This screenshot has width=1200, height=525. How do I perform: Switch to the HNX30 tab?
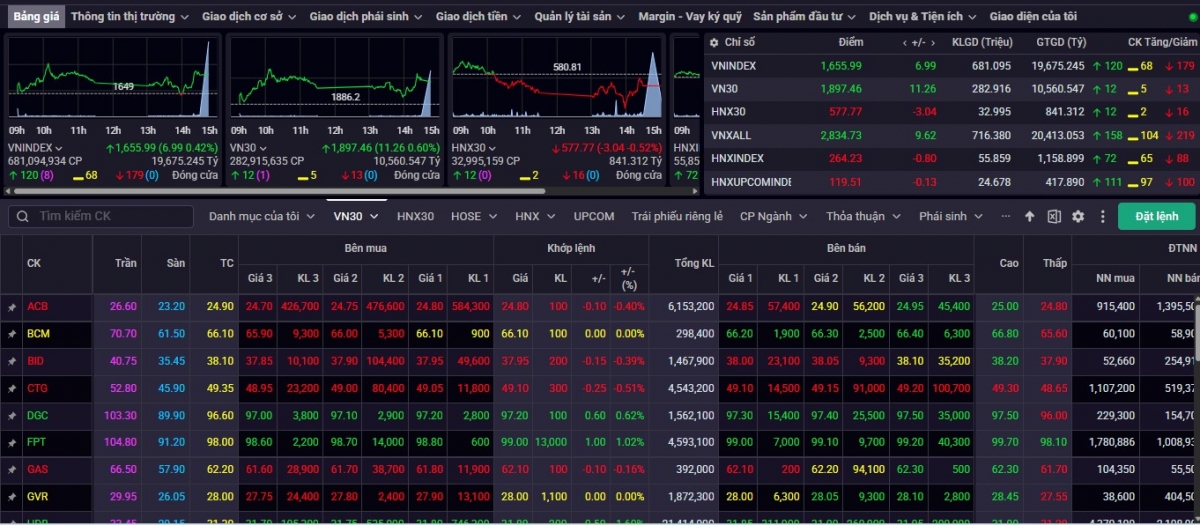(x=415, y=216)
